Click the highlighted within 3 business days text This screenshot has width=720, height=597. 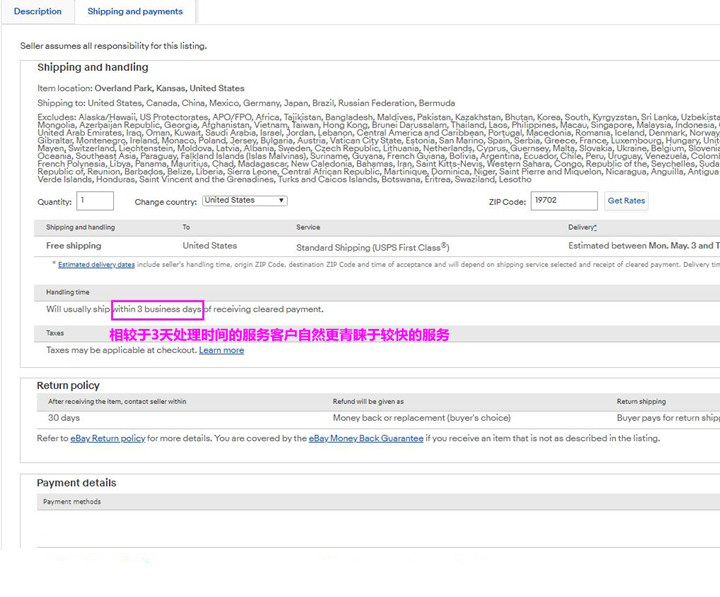click(x=158, y=310)
